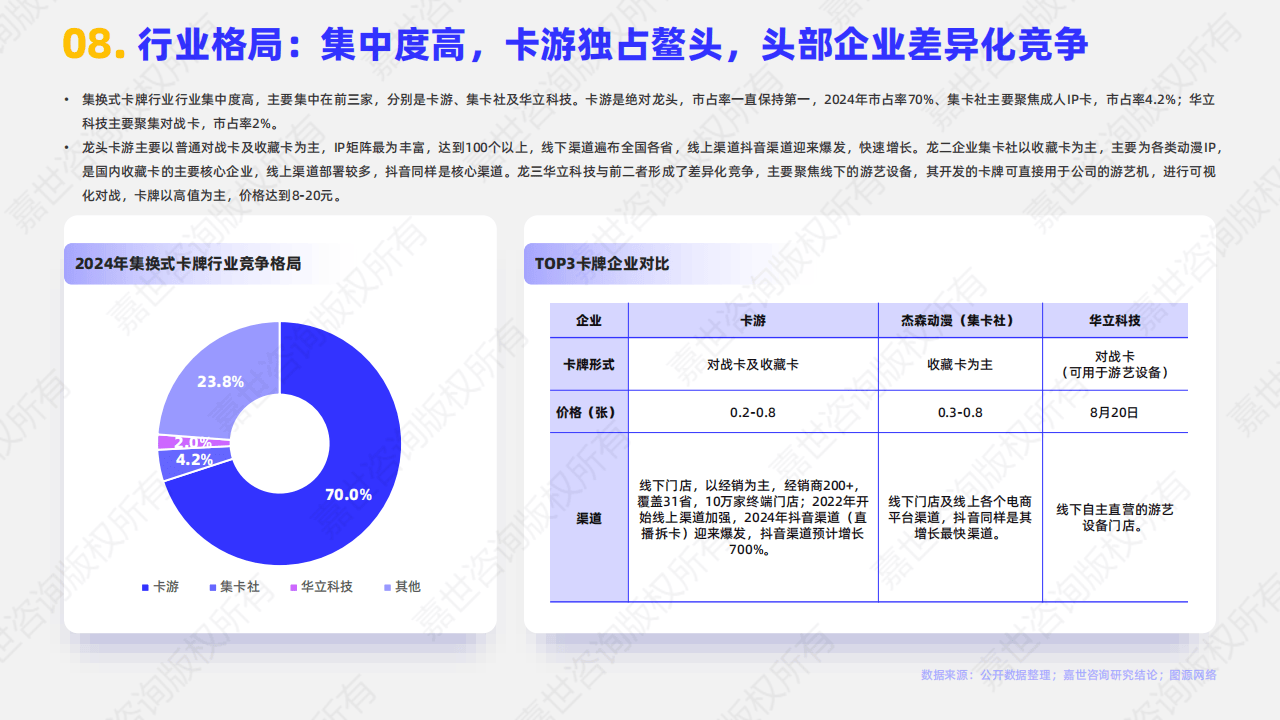Image resolution: width=1280 pixels, height=720 pixels.
Task: Select the 渠道 row label
Action: (591, 520)
